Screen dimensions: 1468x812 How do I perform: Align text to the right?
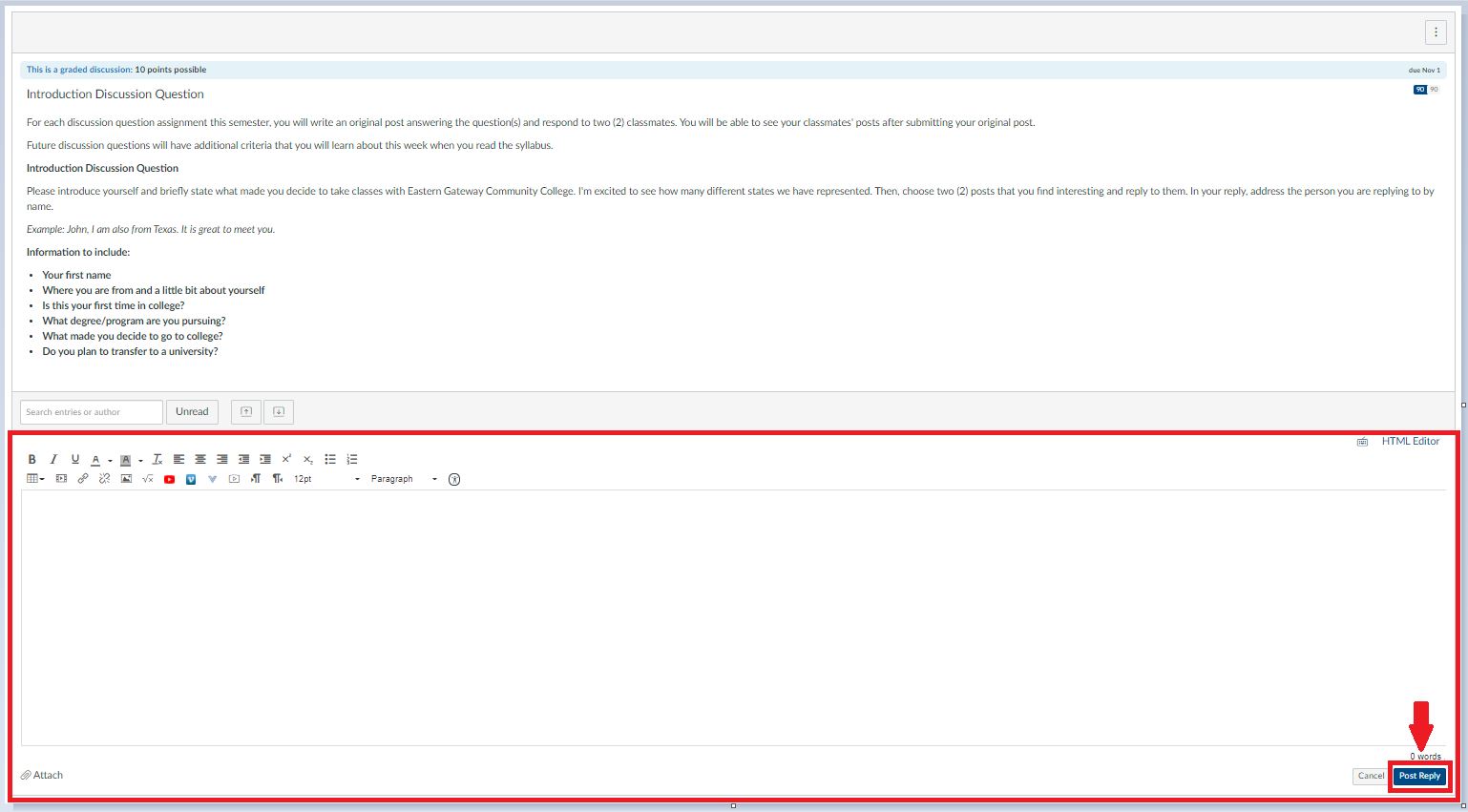point(222,459)
